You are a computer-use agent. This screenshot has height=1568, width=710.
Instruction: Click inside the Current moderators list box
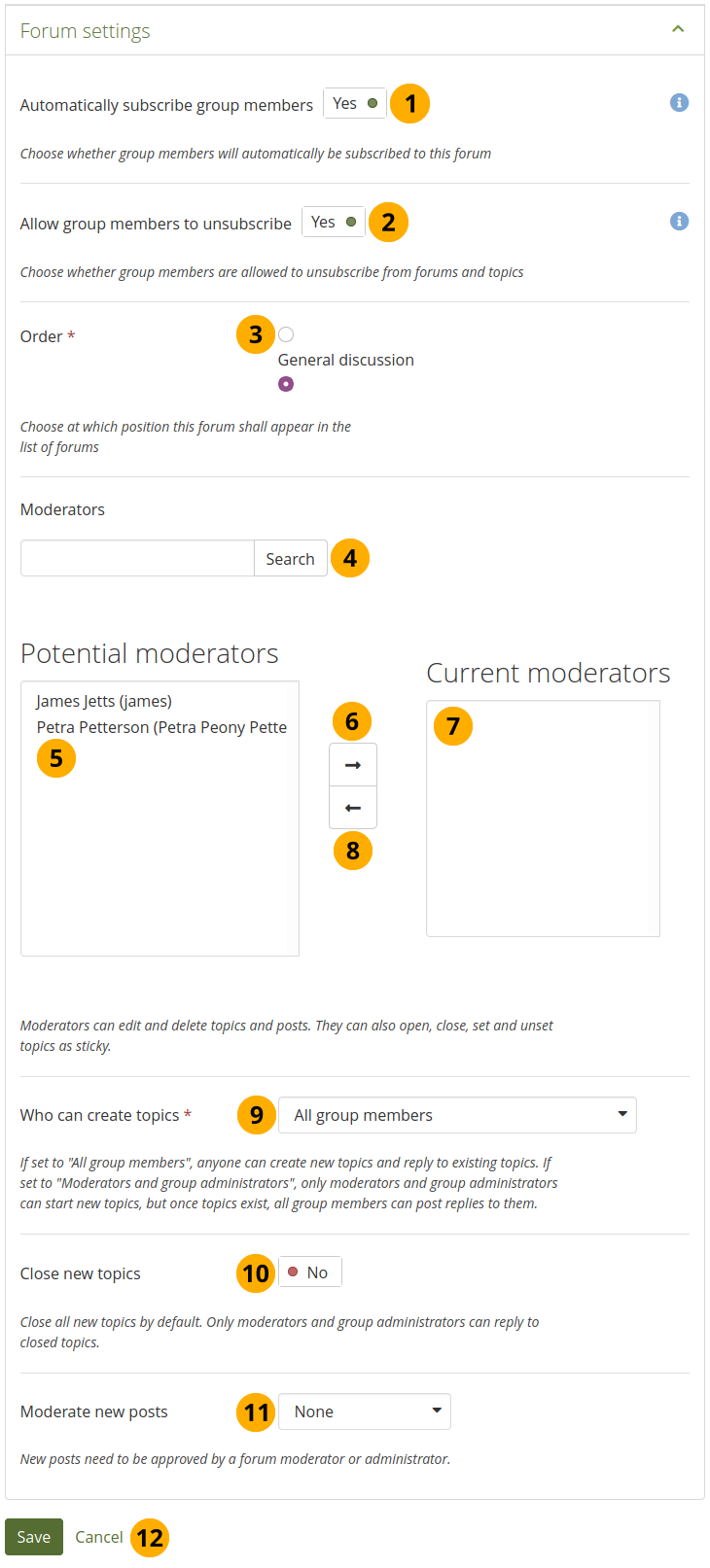pos(543,836)
